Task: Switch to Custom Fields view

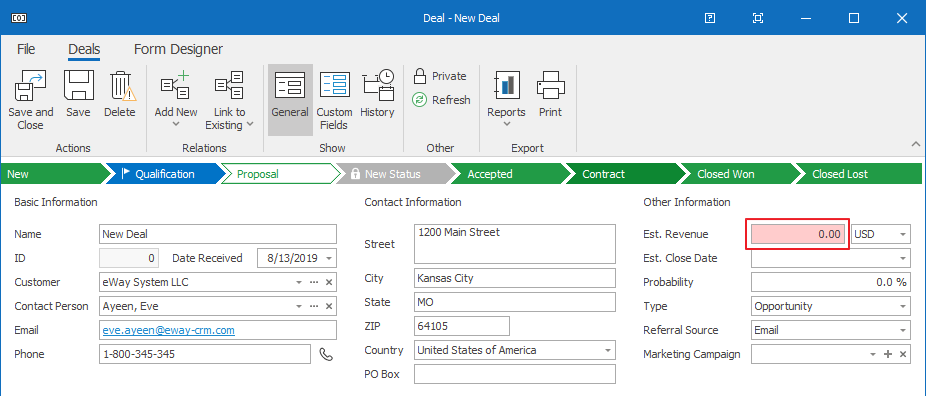Action: click(x=334, y=100)
